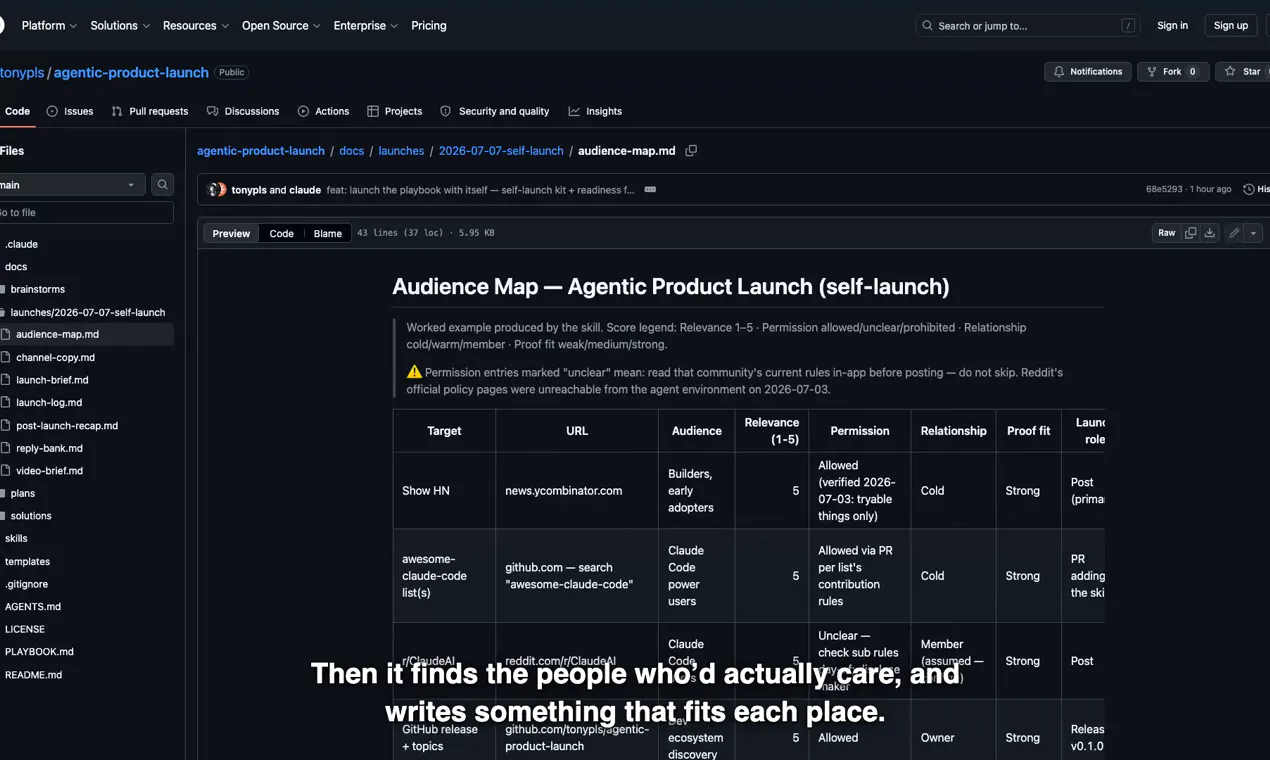Expand the Open Source menu
Viewport: 1270px width, 760px height.
point(281,26)
